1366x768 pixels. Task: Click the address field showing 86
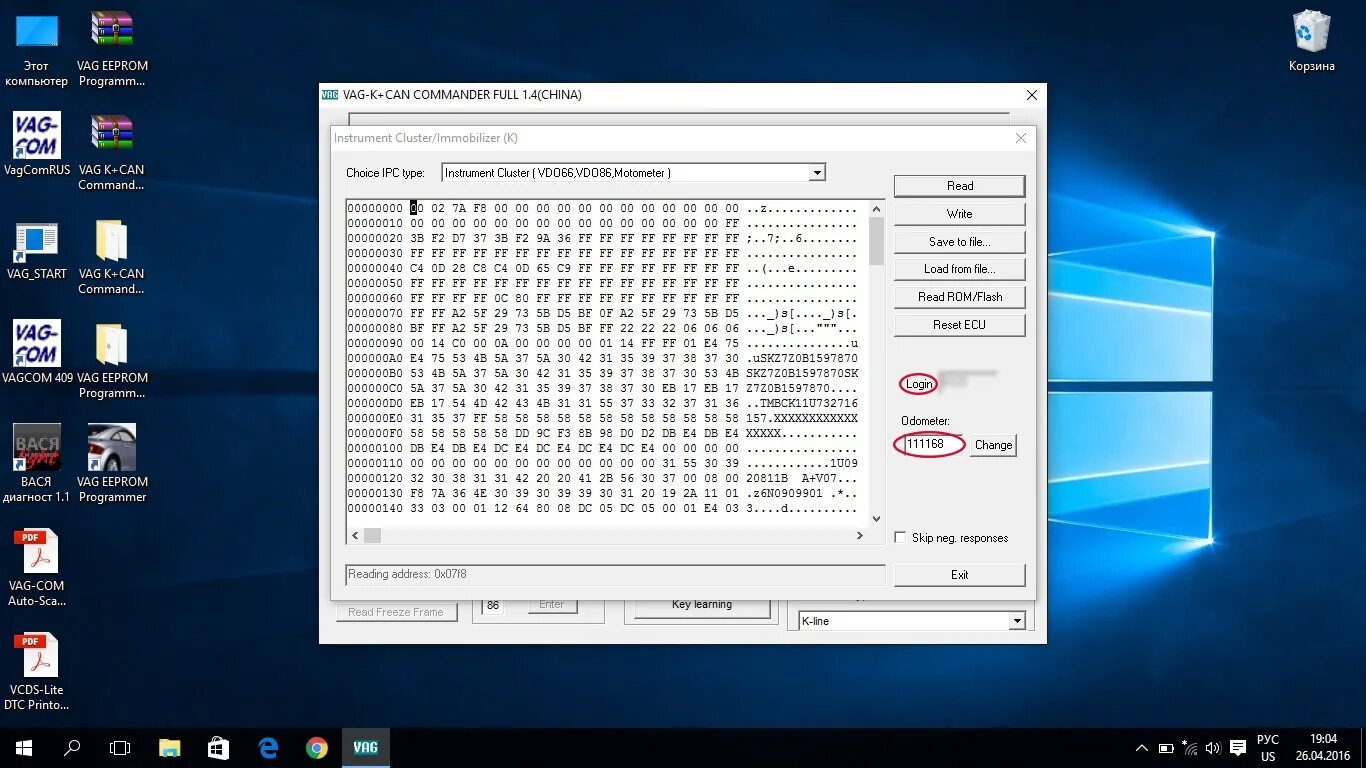point(494,606)
